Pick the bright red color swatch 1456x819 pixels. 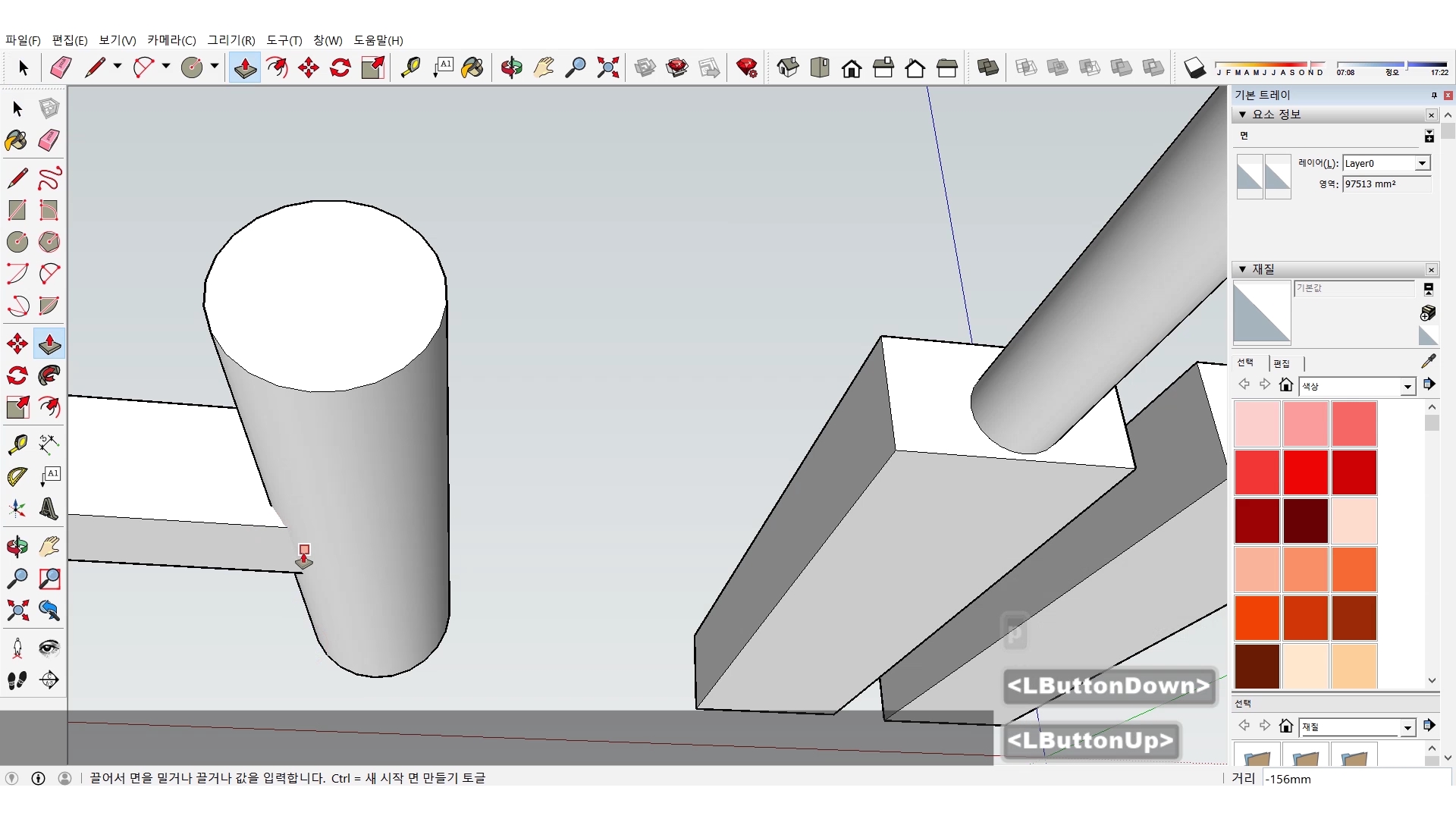pyautogui.click(x=1305, y=472)
